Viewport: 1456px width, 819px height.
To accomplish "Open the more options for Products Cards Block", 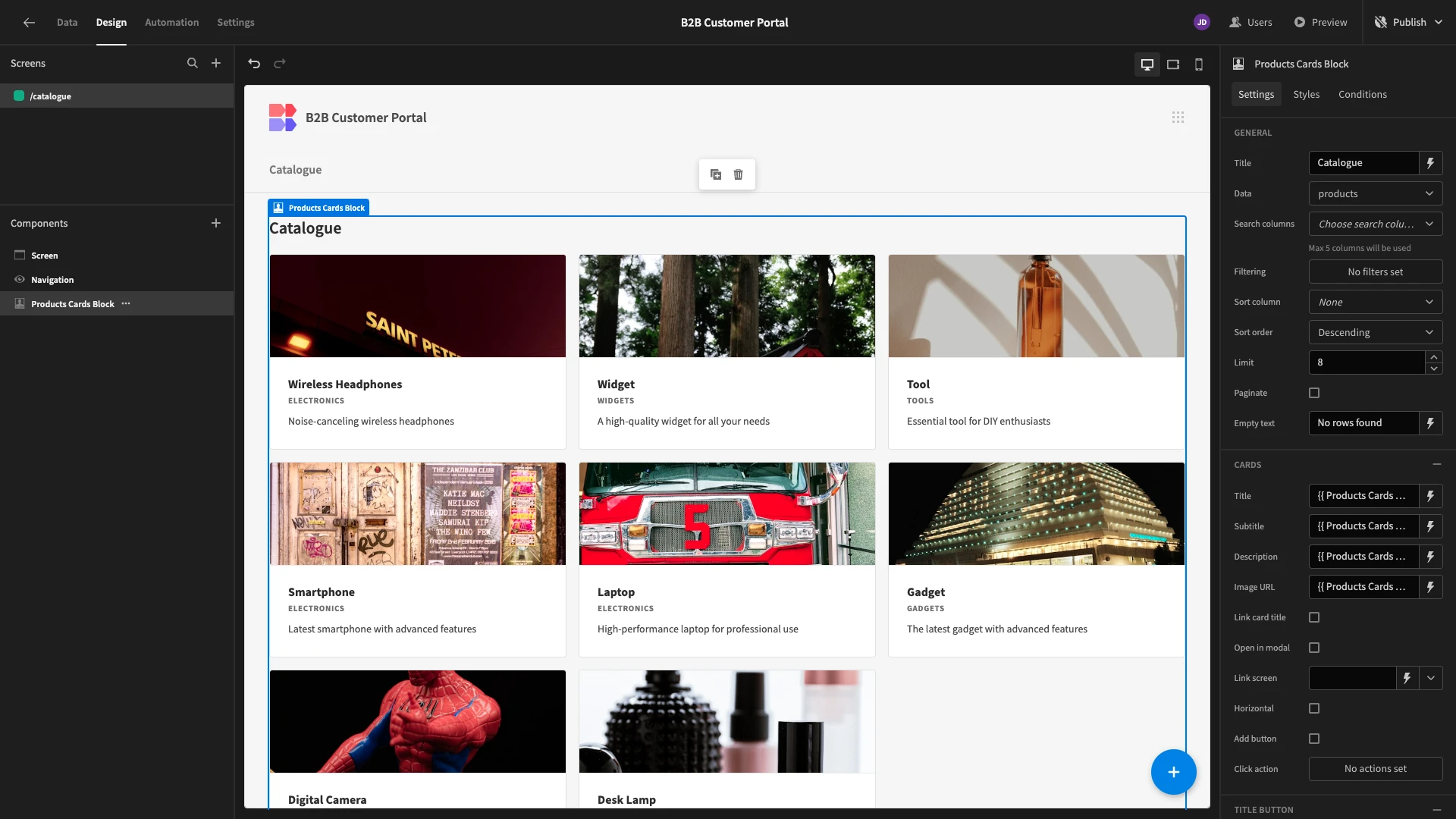I will point(126,304).
